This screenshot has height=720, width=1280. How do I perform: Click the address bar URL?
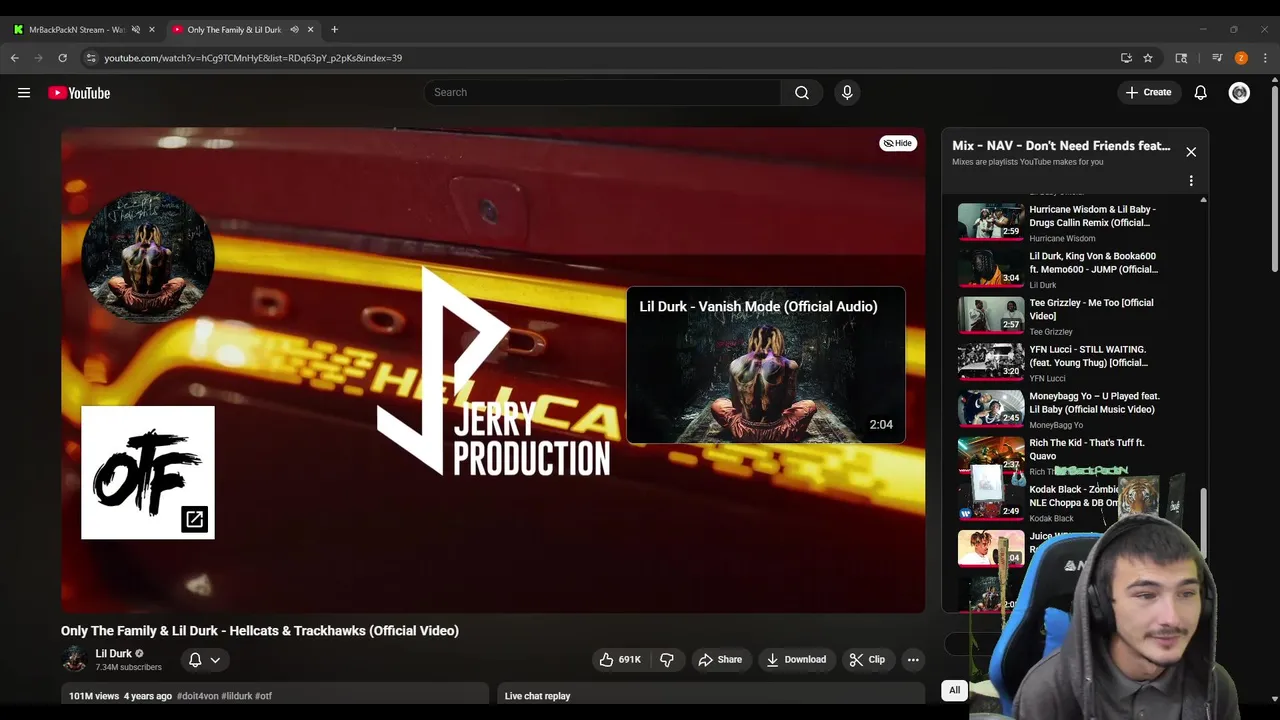pyautogui.click(x=253, y=58)
